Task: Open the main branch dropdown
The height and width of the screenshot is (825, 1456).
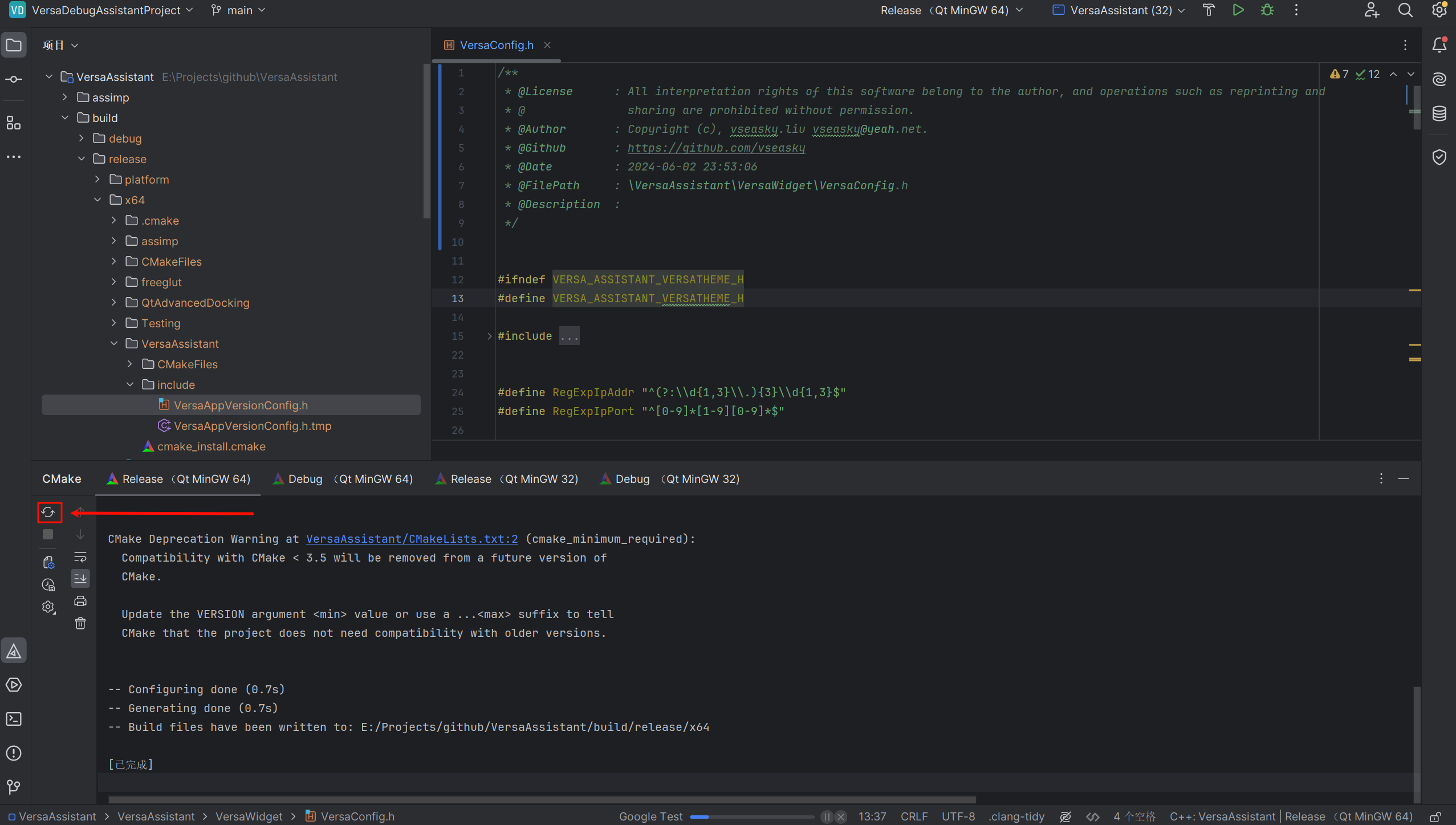Action: coord(238,10)
